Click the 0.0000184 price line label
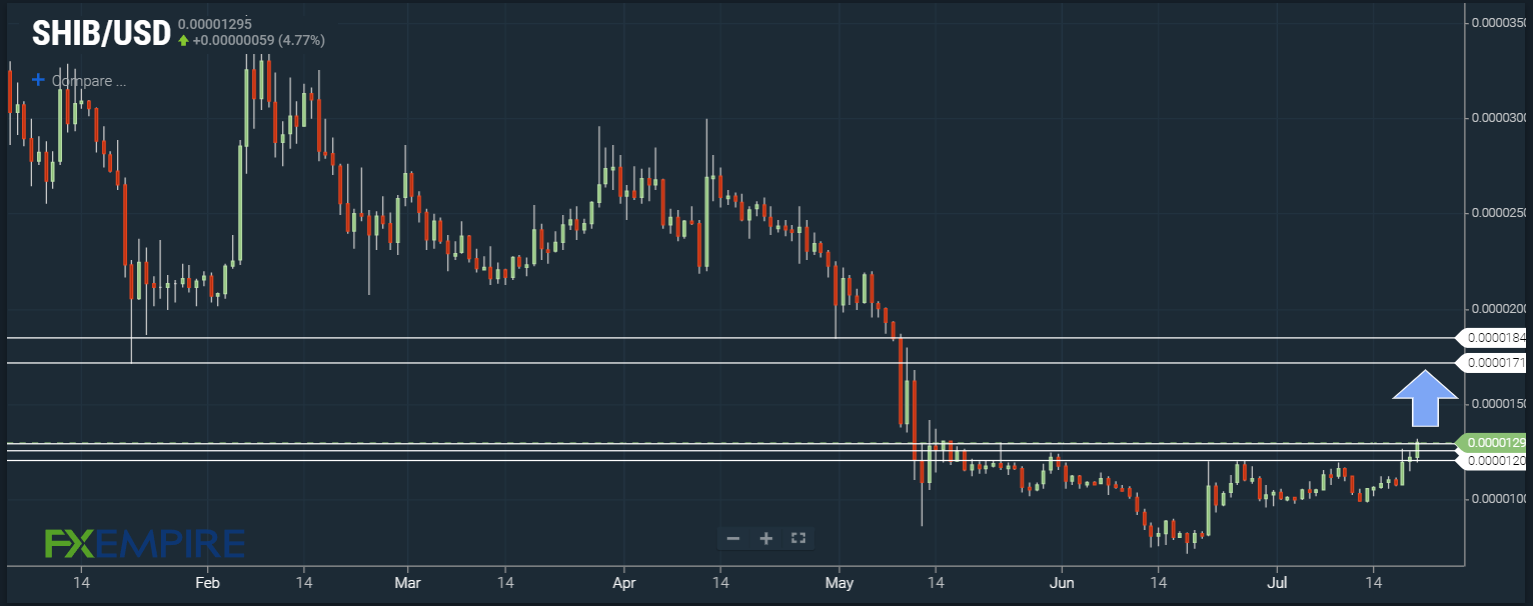Image resolution: width=1533 pixels, height=606 pixels. pos(1493,338)
